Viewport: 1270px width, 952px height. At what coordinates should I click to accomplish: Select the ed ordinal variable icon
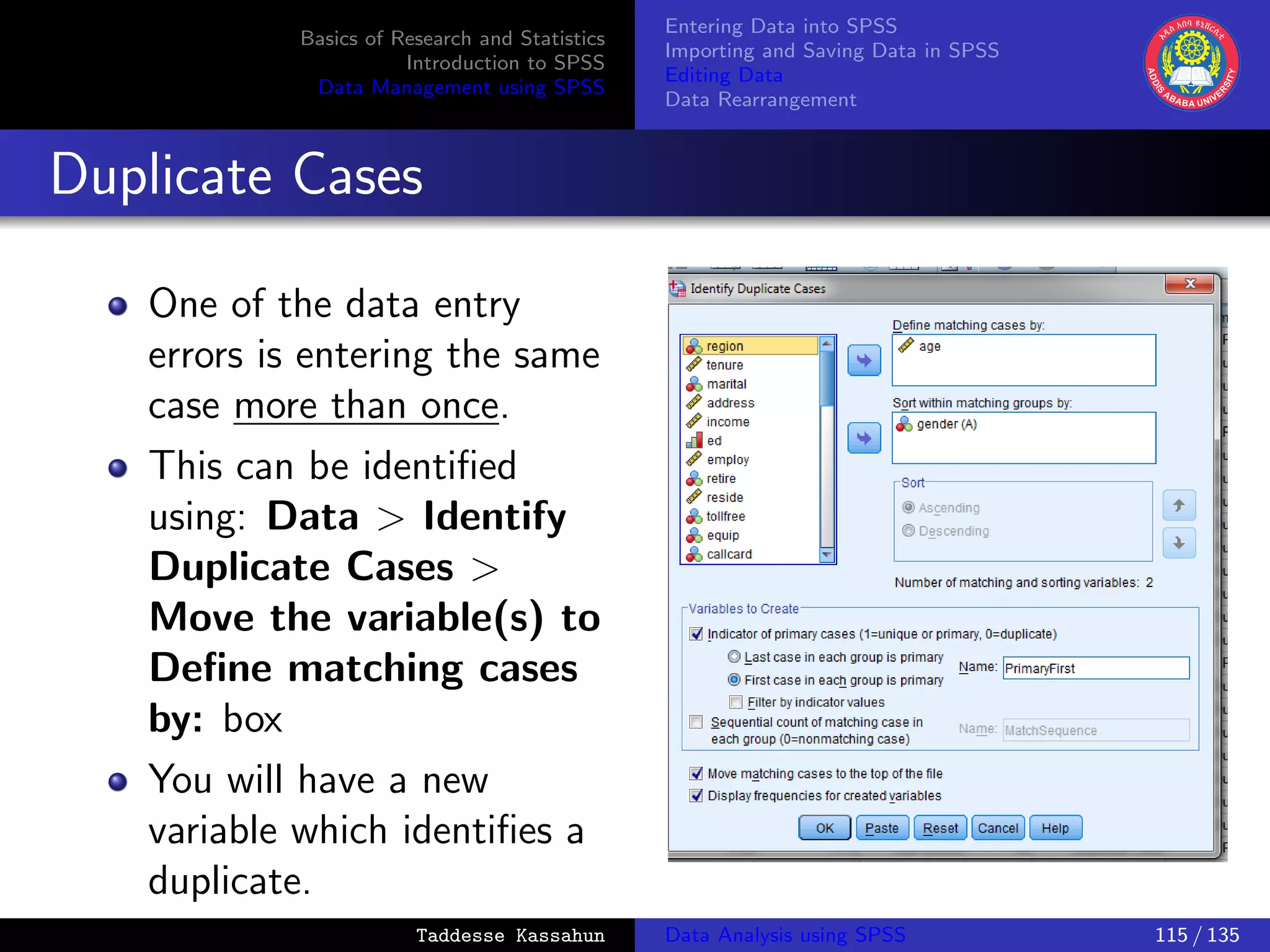coord(693,441)
